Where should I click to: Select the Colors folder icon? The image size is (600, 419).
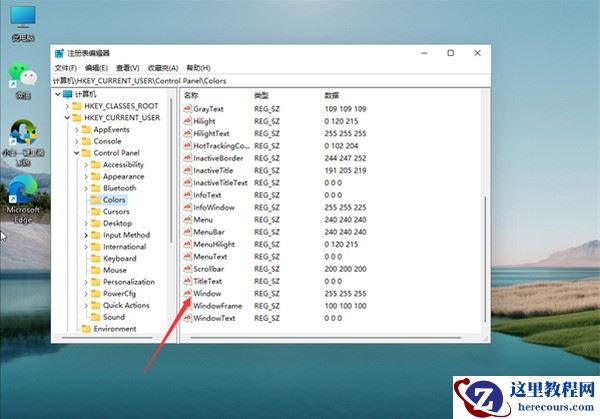(95, 200)
